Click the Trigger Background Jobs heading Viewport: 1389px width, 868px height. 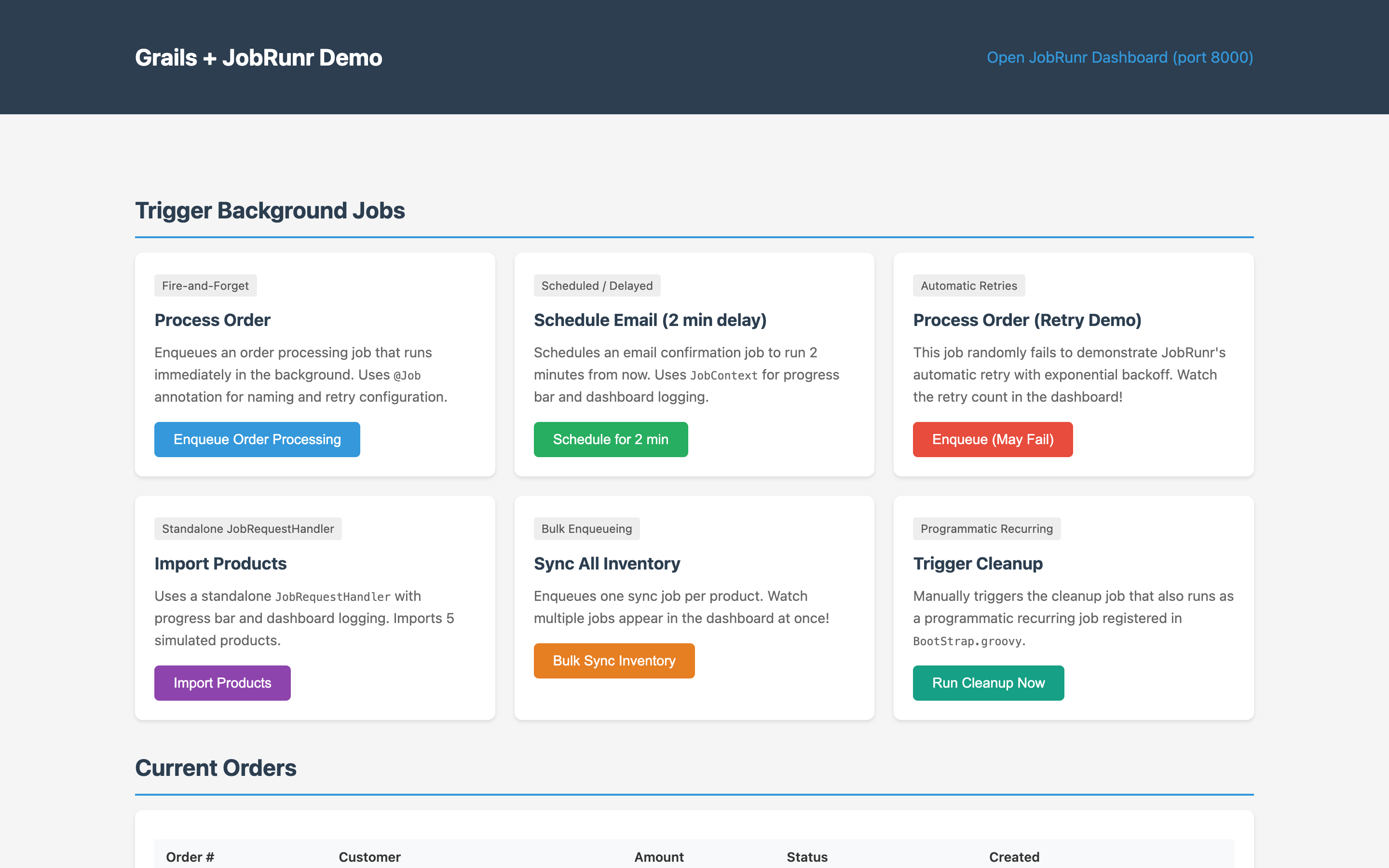coord(270,211)
